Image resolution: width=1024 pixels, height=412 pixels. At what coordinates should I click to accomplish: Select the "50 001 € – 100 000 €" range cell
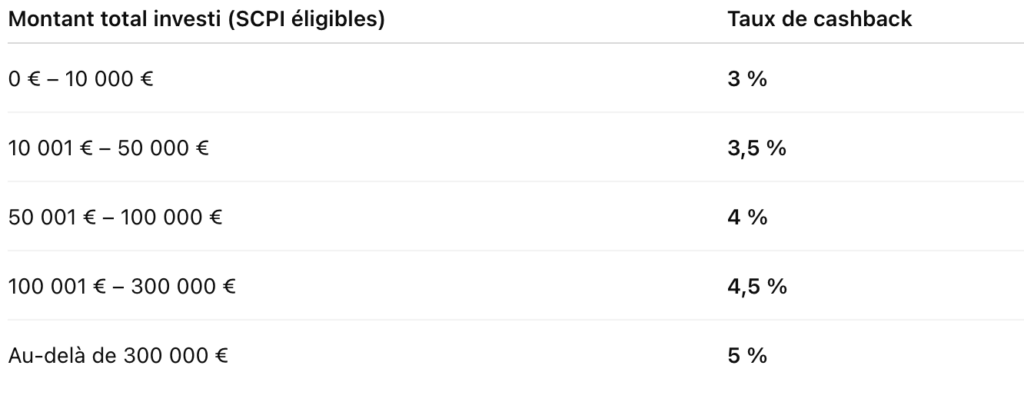click(115, 217)
